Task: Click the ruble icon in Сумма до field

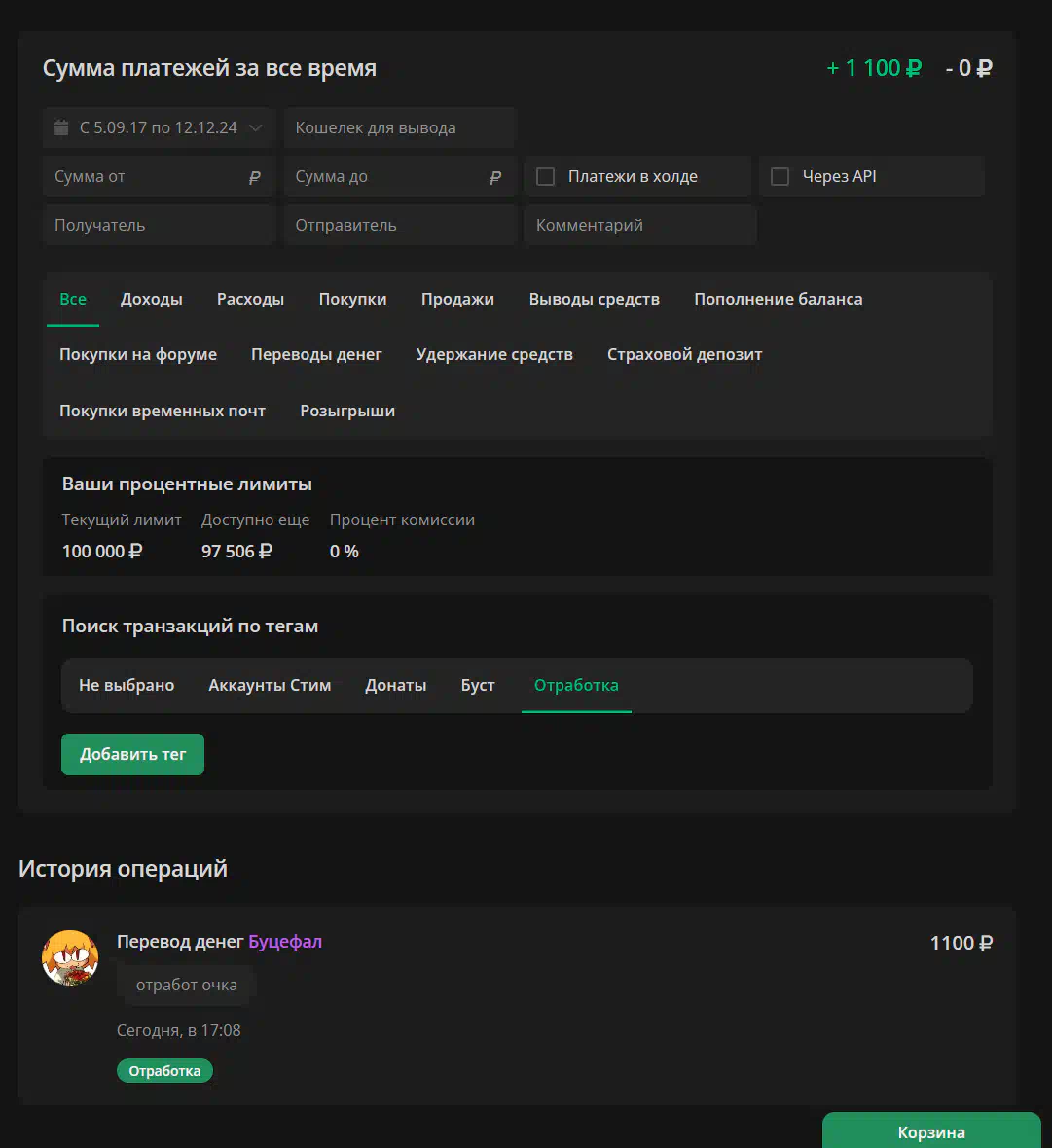Action: (495, 177)
